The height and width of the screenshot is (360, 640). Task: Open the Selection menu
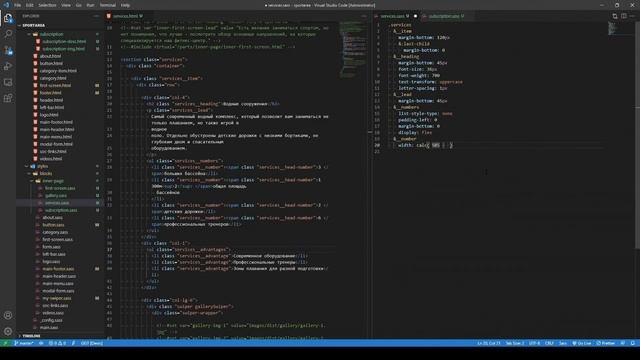click(x=47, y=5)
